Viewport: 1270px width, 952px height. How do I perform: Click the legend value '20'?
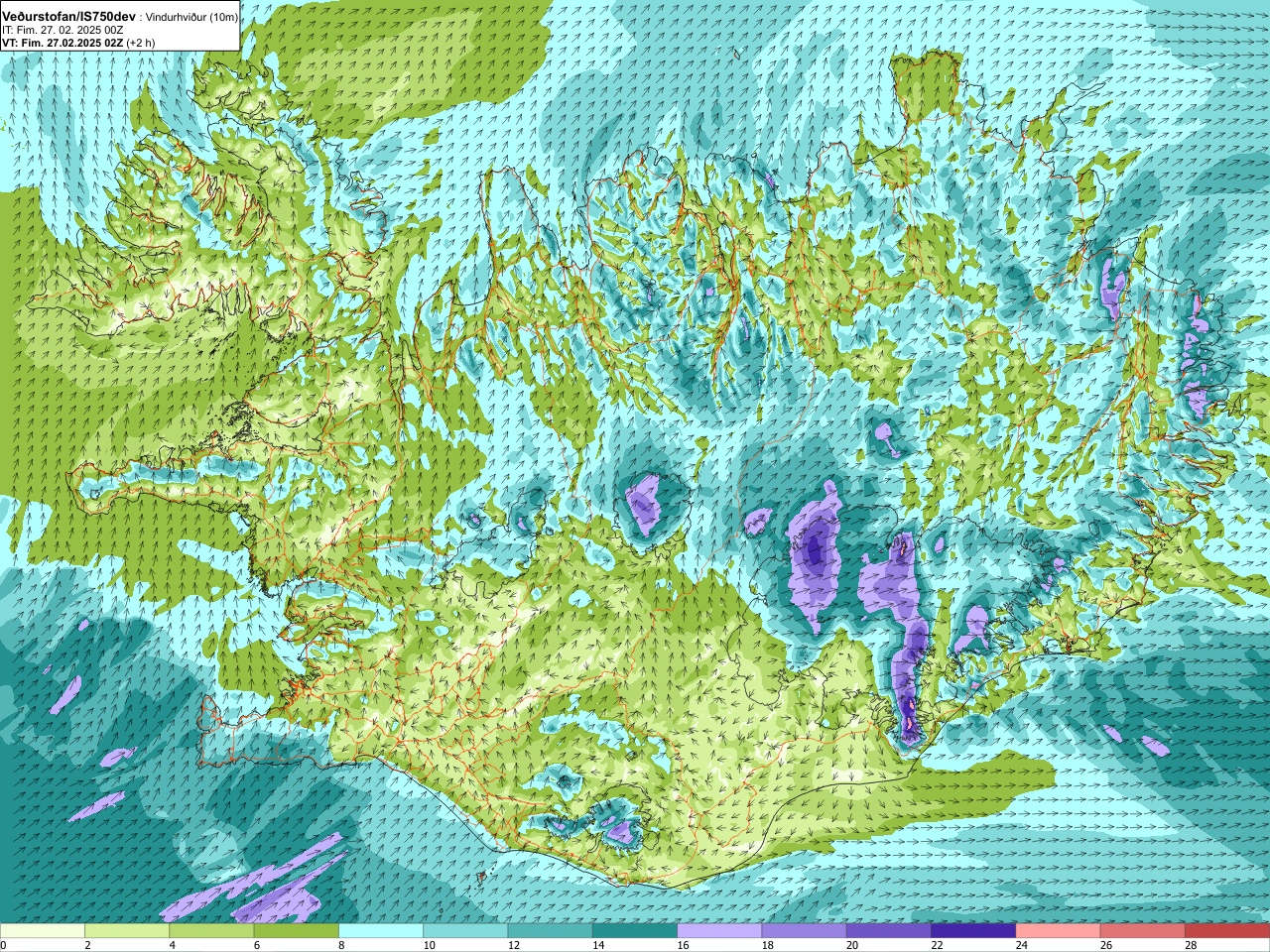pos(854,945)
